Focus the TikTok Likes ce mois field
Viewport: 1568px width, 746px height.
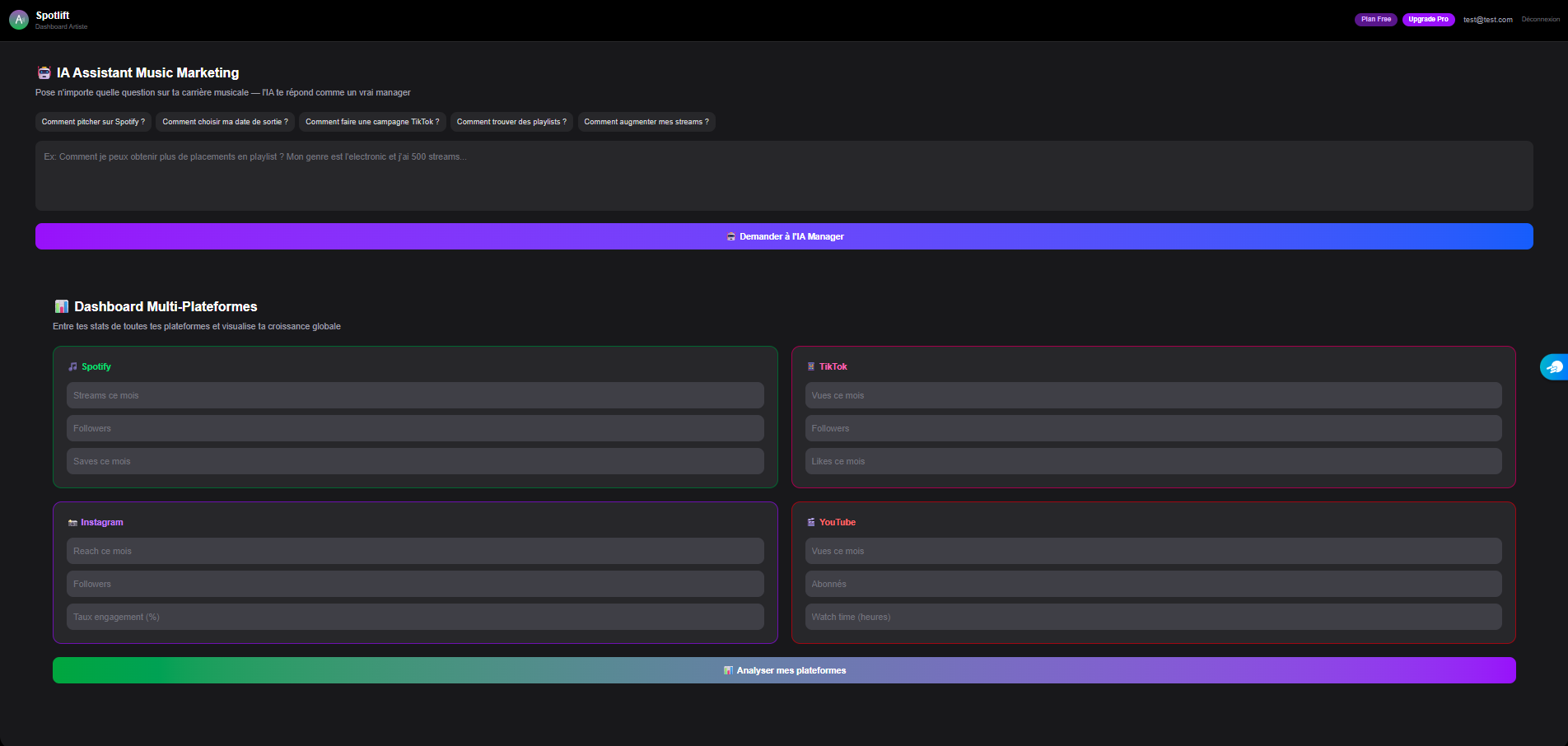pos(1153,461)
